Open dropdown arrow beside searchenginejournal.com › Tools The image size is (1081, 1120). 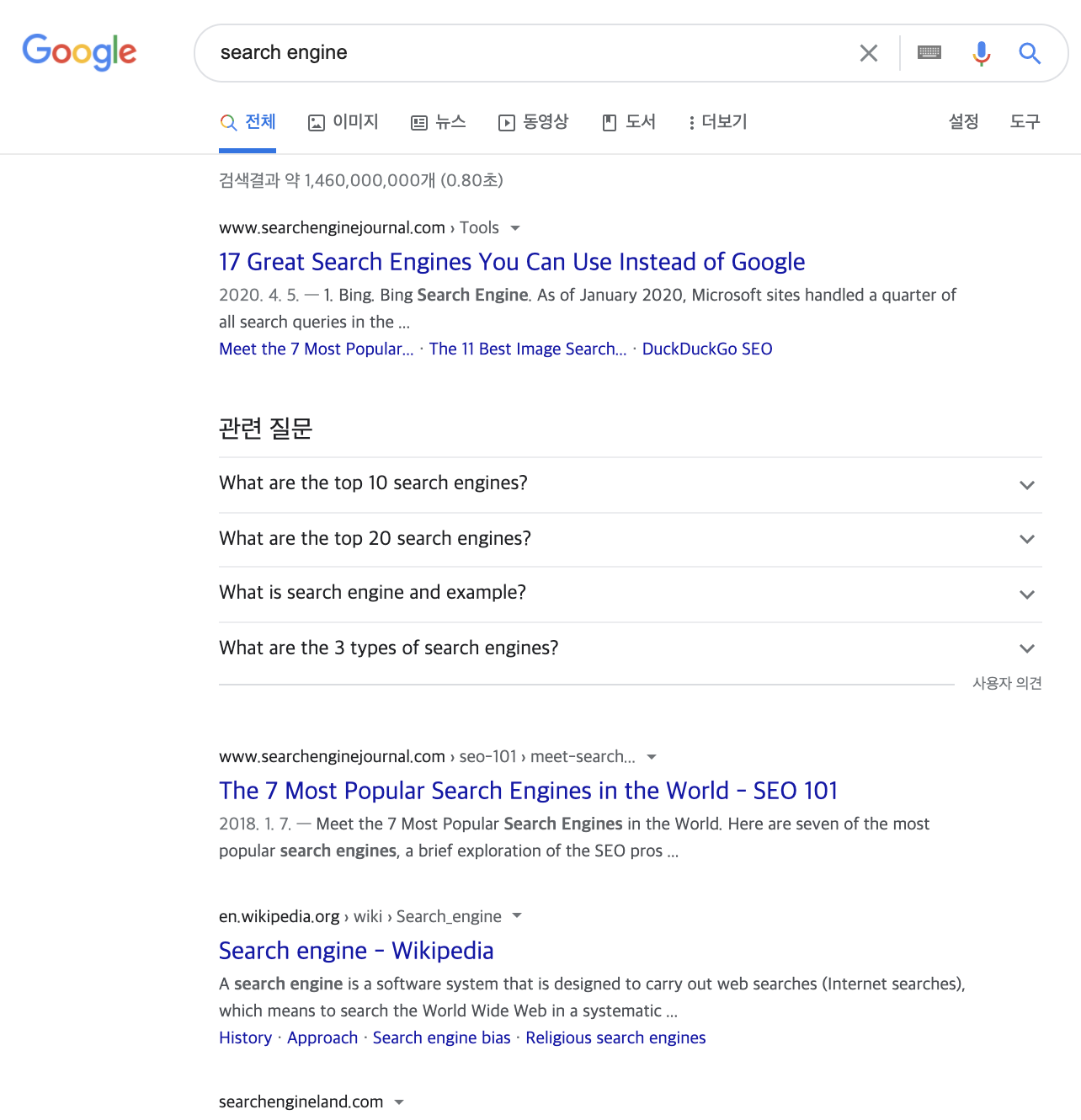(515, 228)
